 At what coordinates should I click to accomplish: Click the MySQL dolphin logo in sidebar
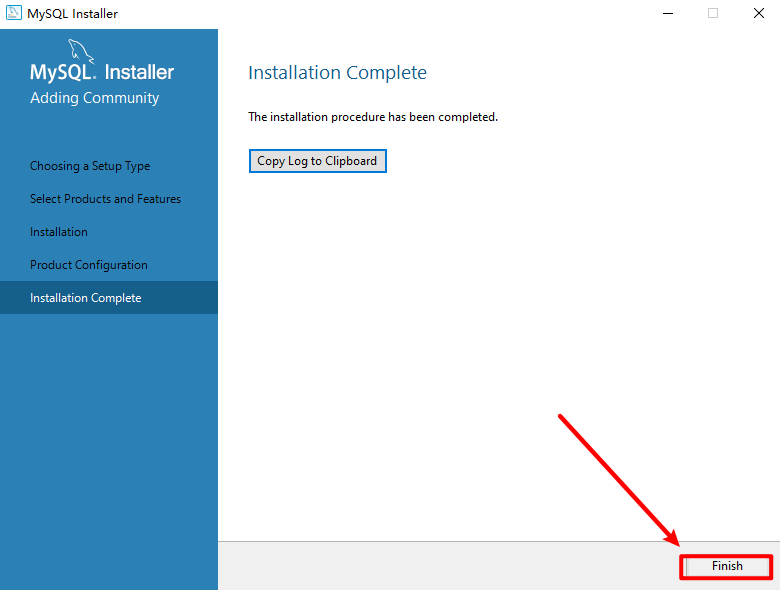tap(82, 50)
